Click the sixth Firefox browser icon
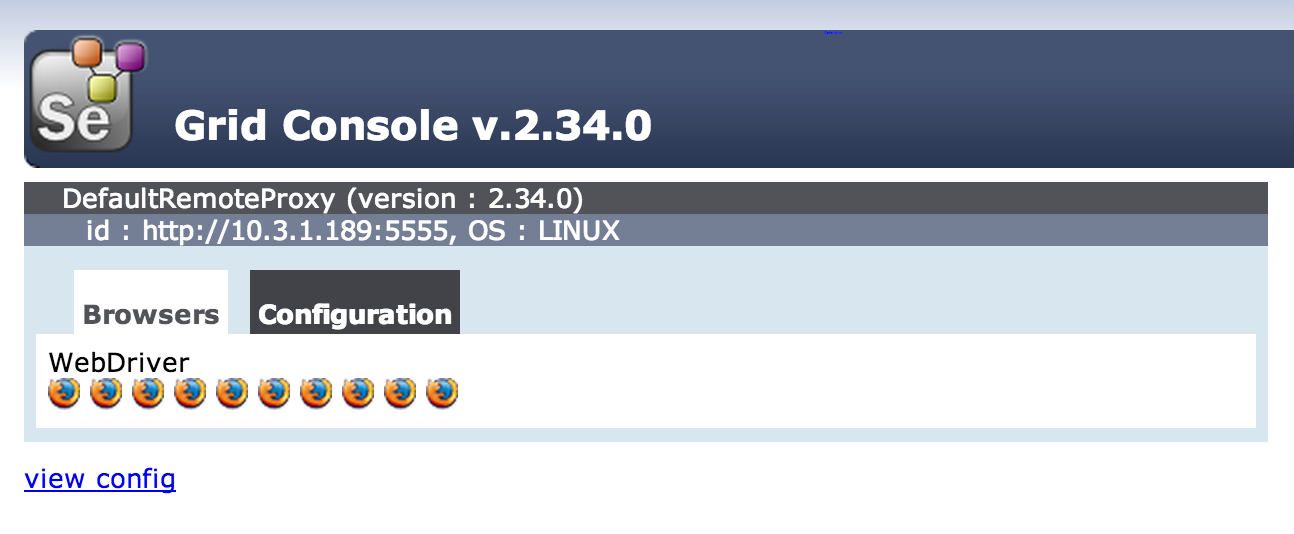 [x=274, y=393]
